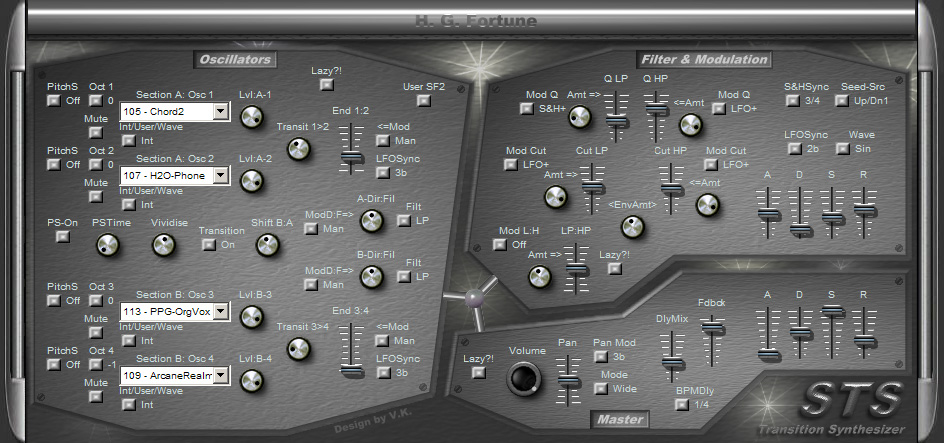Click the End 1:2 slider
The height and width of the screenshot is (443, 944).
352,149
